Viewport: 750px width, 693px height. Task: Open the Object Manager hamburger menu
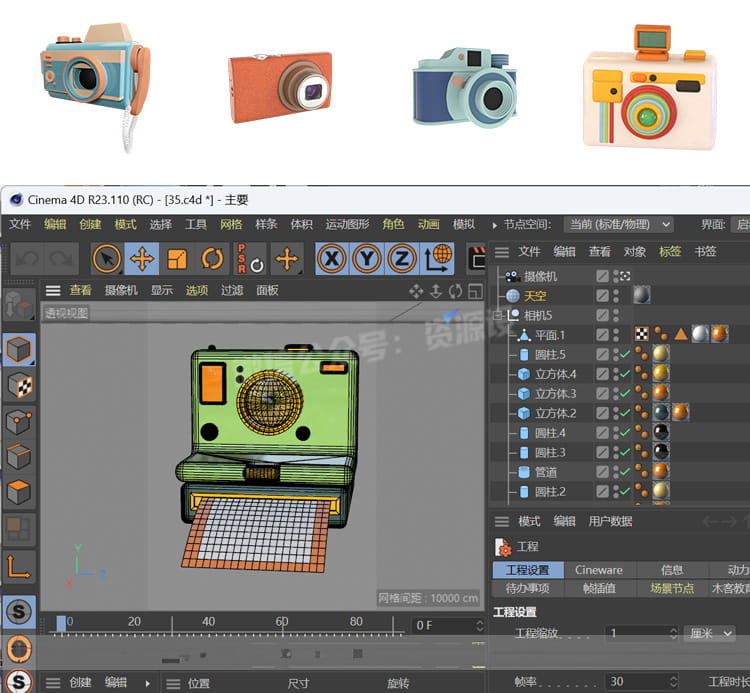point(502,252)
